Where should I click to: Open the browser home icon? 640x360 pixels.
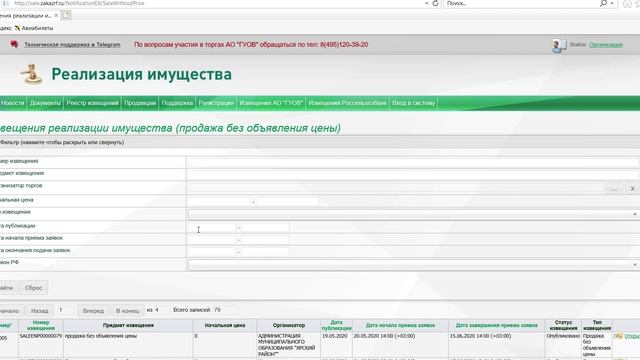pyautogui.click(x=627, y=4)
